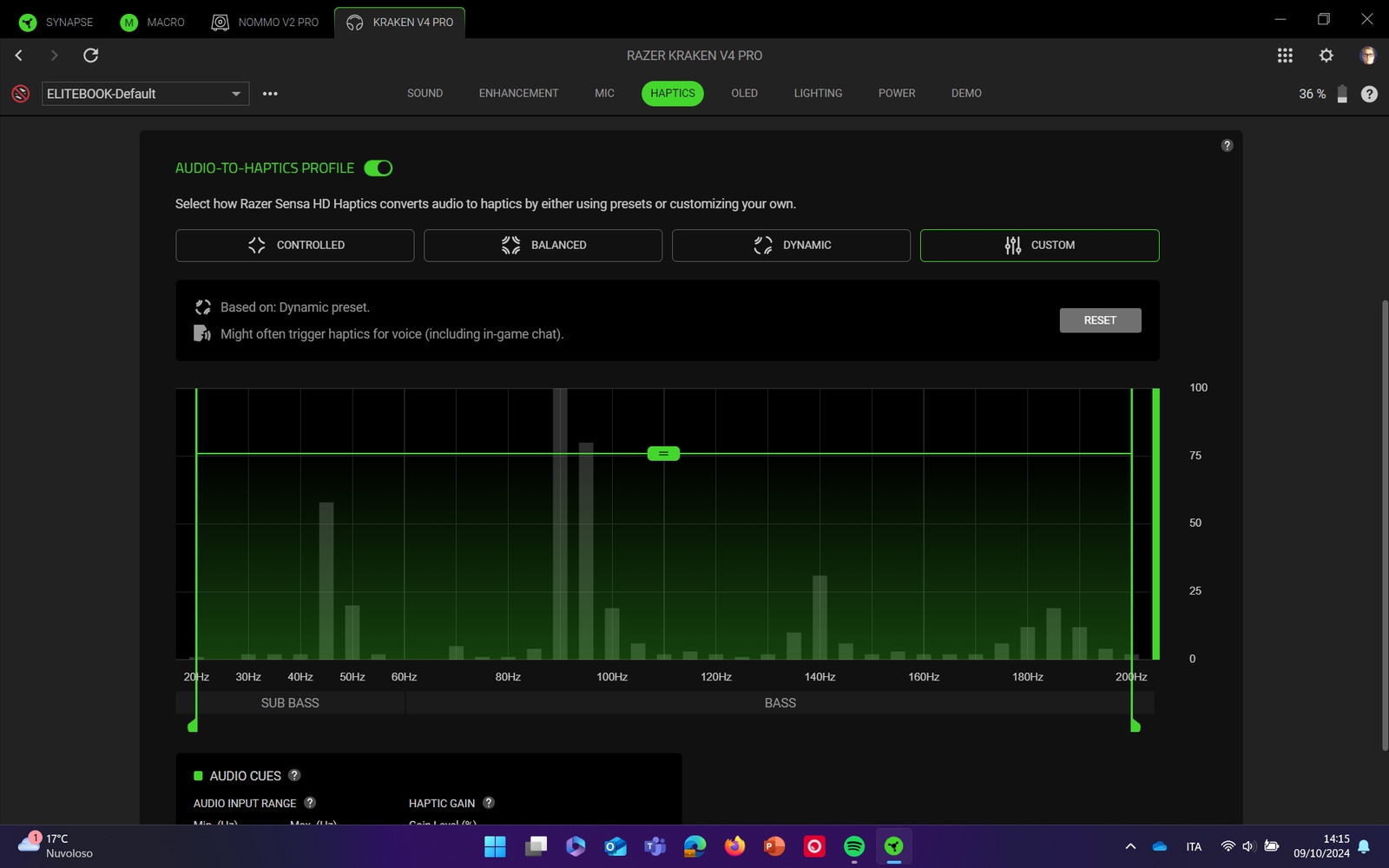Click the help question mark beside battery
The height and width of the screenshot is (868, 1389).
coord(1369,94)
